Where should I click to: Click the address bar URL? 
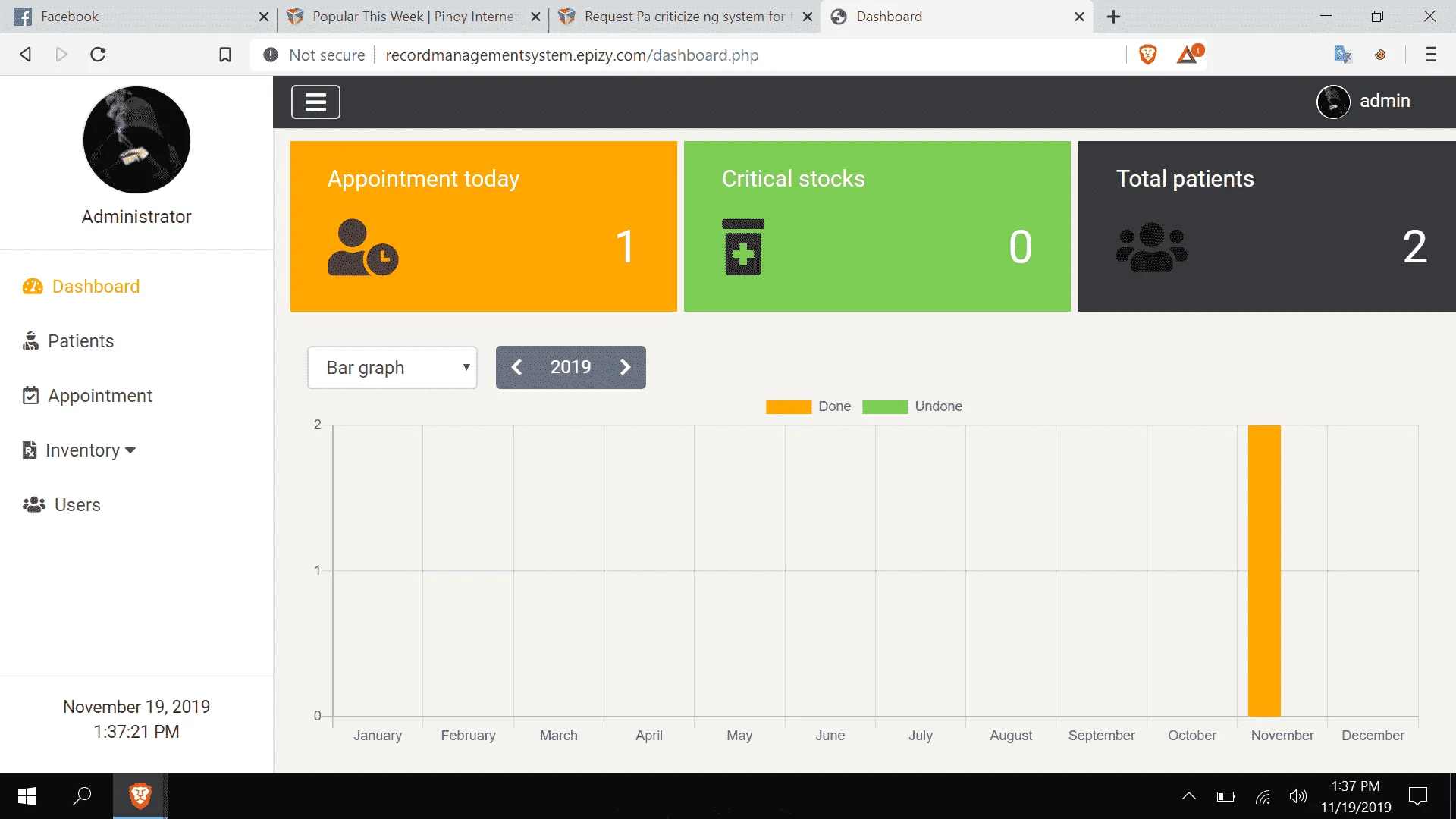[572, 55]
